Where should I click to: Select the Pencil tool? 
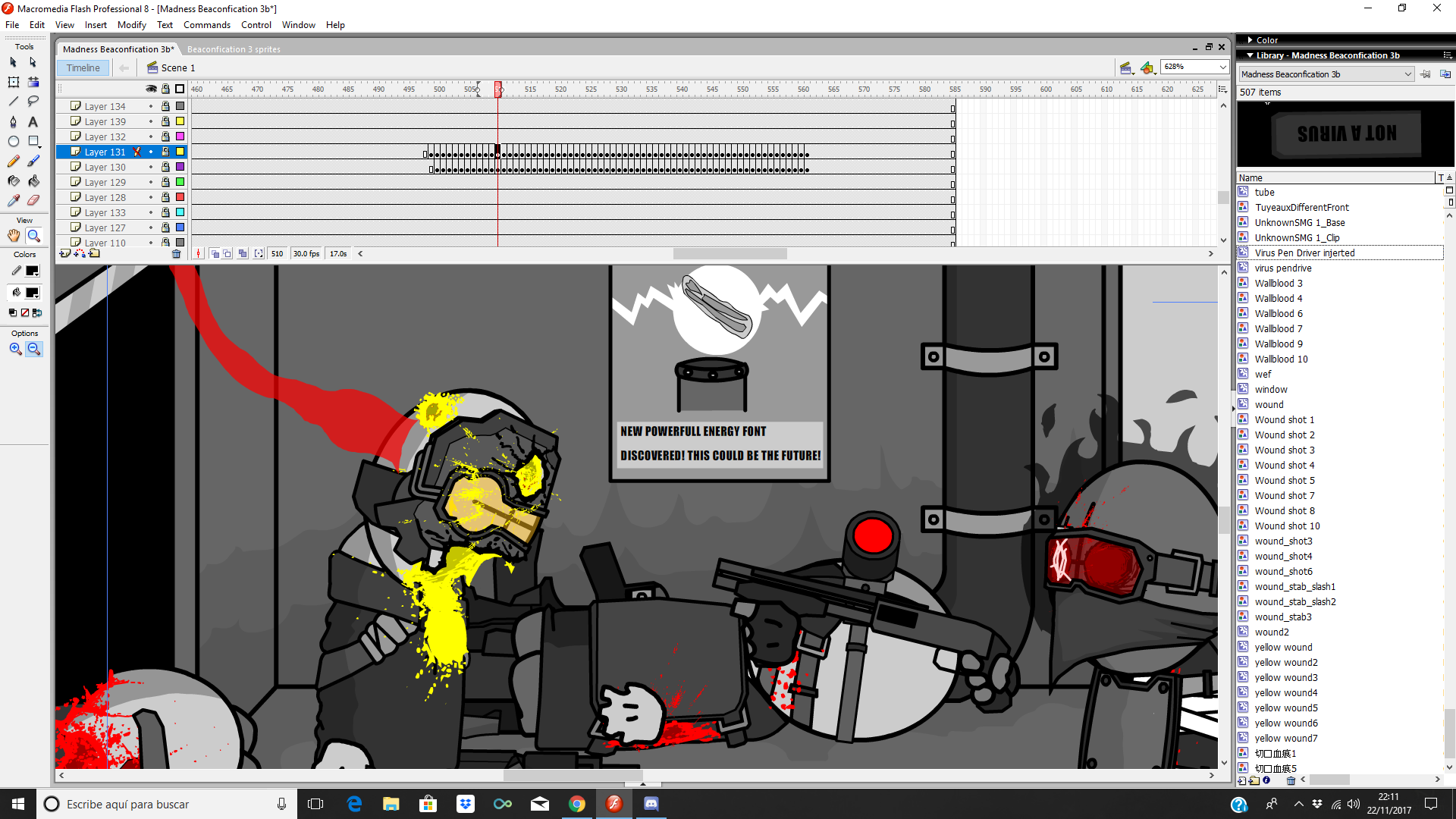[13, 161]
